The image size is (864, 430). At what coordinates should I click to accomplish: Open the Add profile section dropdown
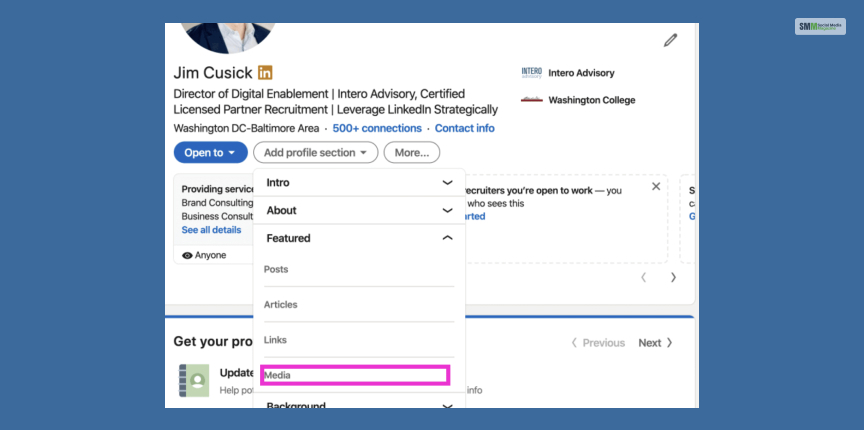pos(316,153)
